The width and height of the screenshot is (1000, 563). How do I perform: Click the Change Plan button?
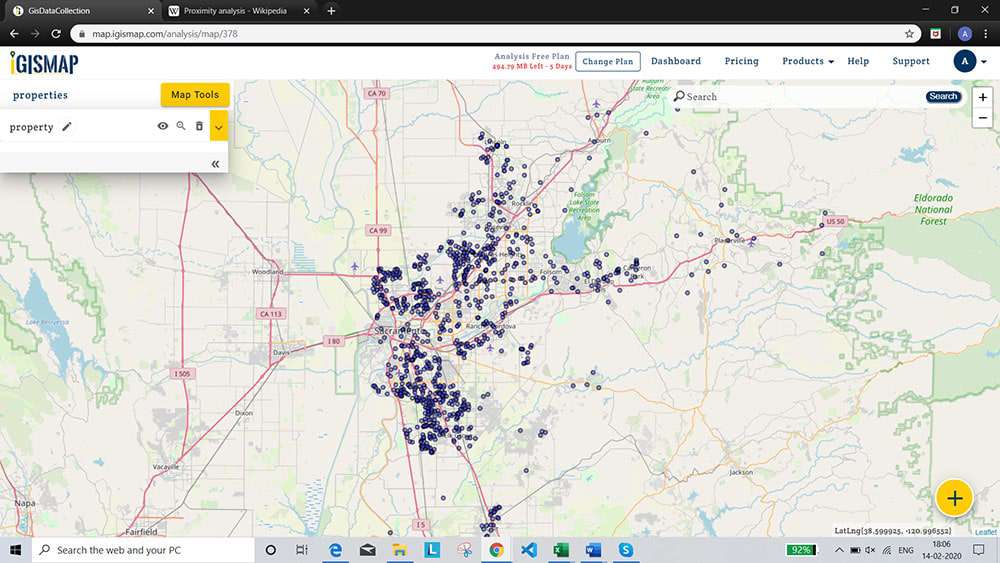pyautogui.click(x=608, y=61)
